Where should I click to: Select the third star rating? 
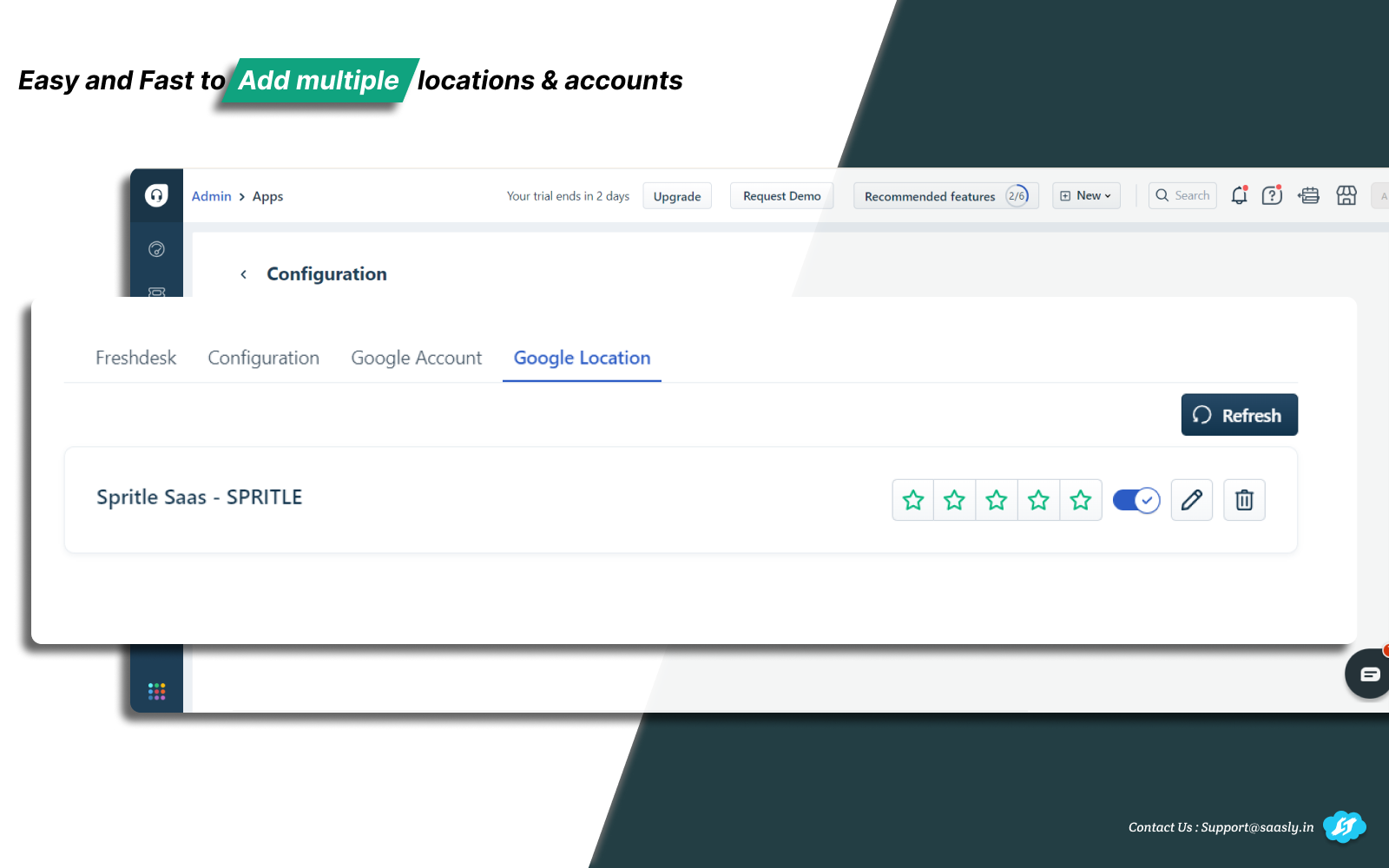(997, 500)
